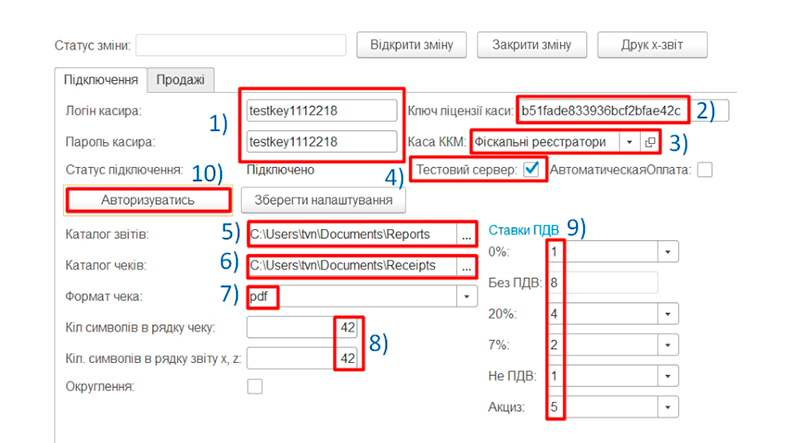Expand the Каса ККМ dropdown list
The height and width of the screenshot is (443, 800).
coord(629,142)
